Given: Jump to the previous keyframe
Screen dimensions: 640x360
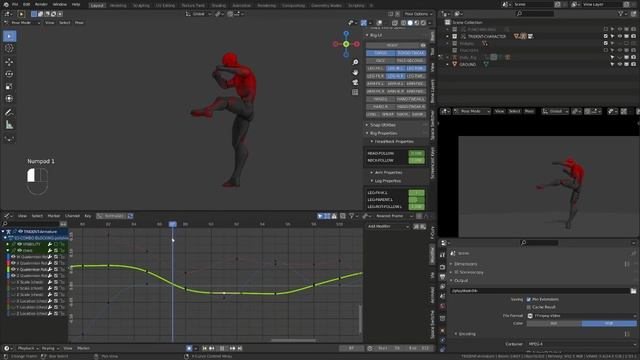Looking at the screenshot, I should coord(212,348).
